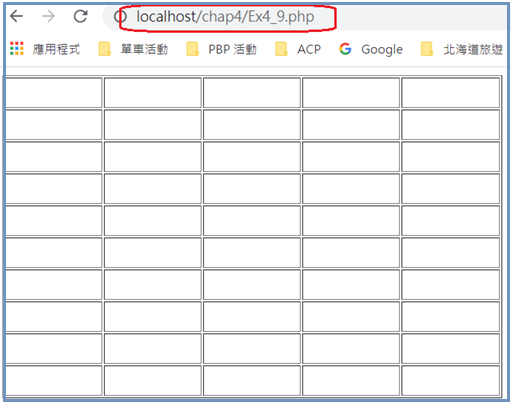511x403 pixels.
Task: Click the first table cell in top row
Action: [54, 93]
